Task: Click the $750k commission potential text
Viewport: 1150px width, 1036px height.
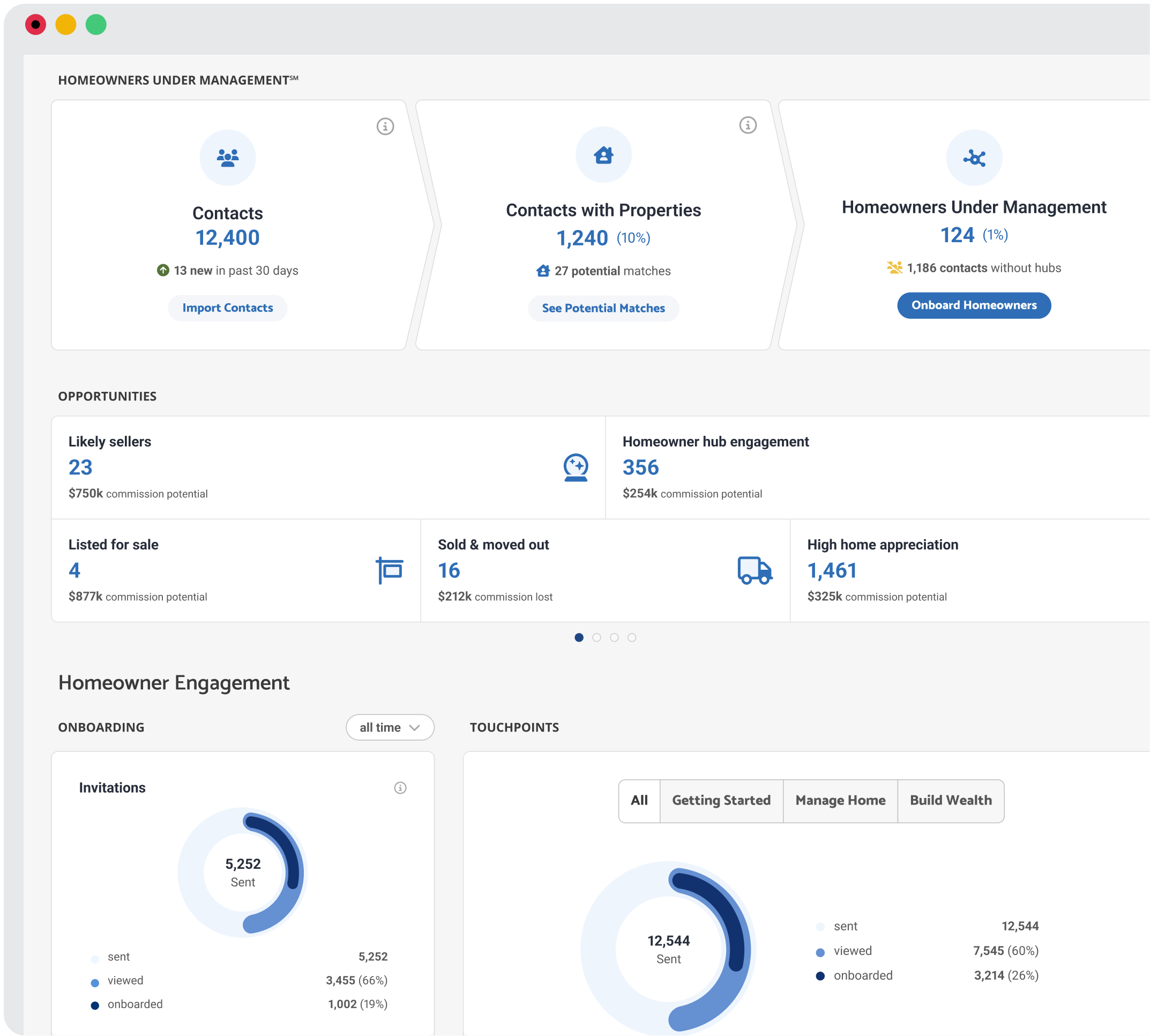Action: point(138,494)
